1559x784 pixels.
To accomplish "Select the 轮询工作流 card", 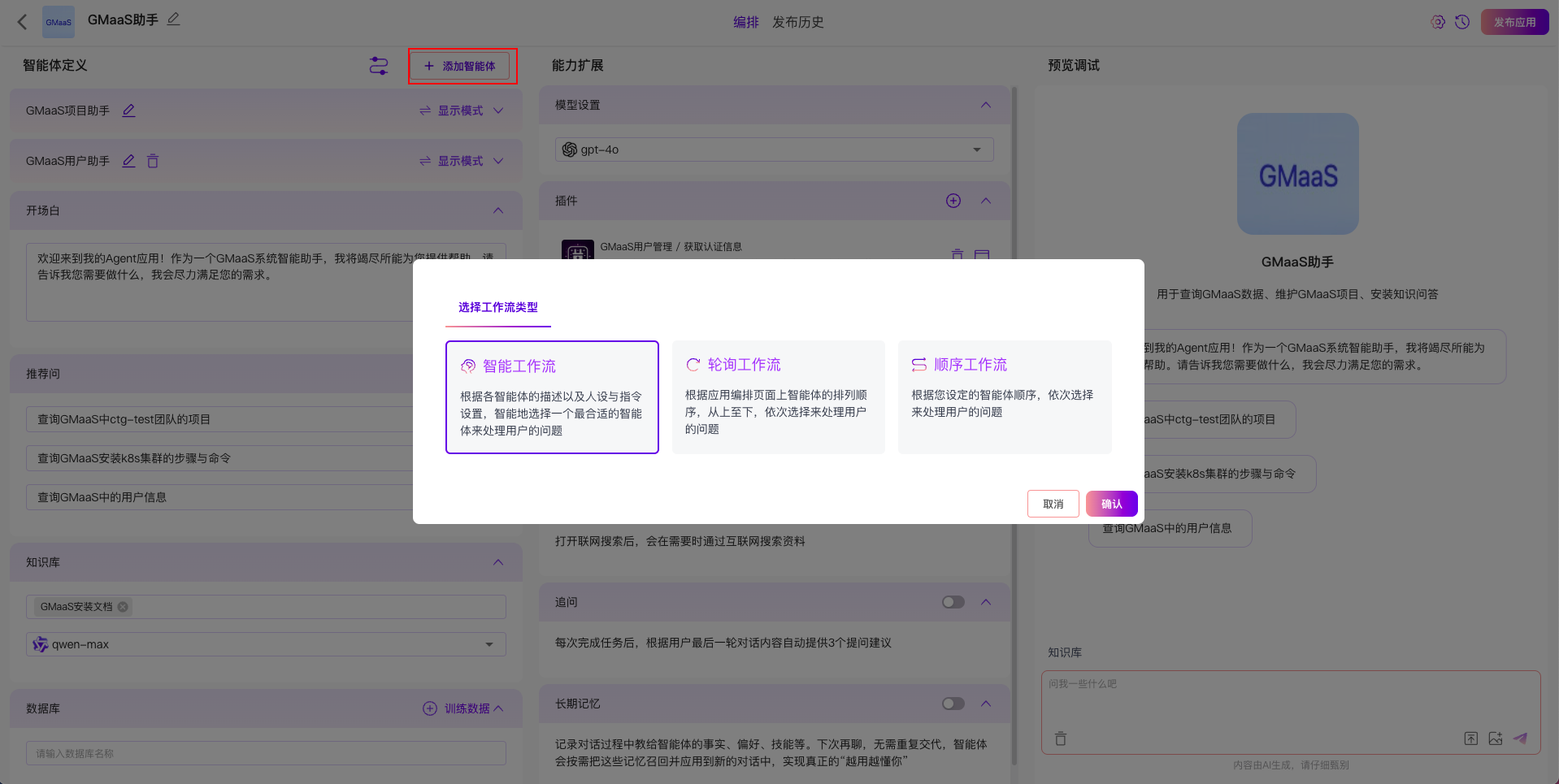I will [x=779, y=397].
